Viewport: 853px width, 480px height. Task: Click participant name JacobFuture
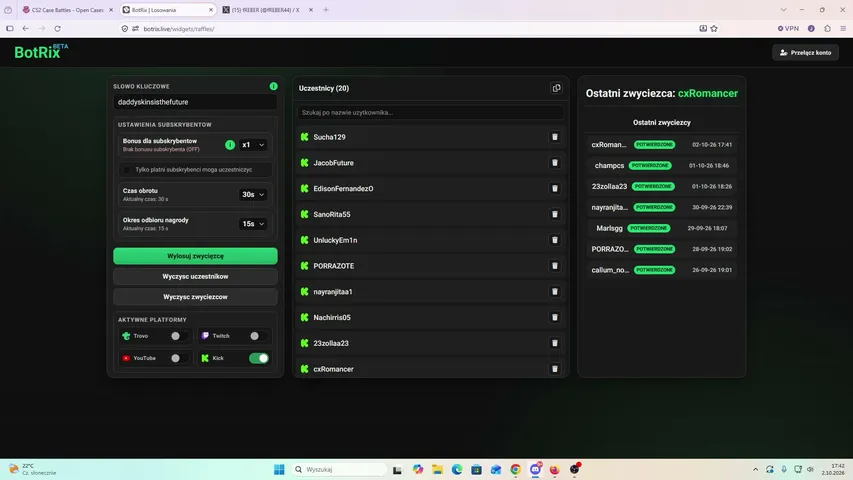click(333, 163)
